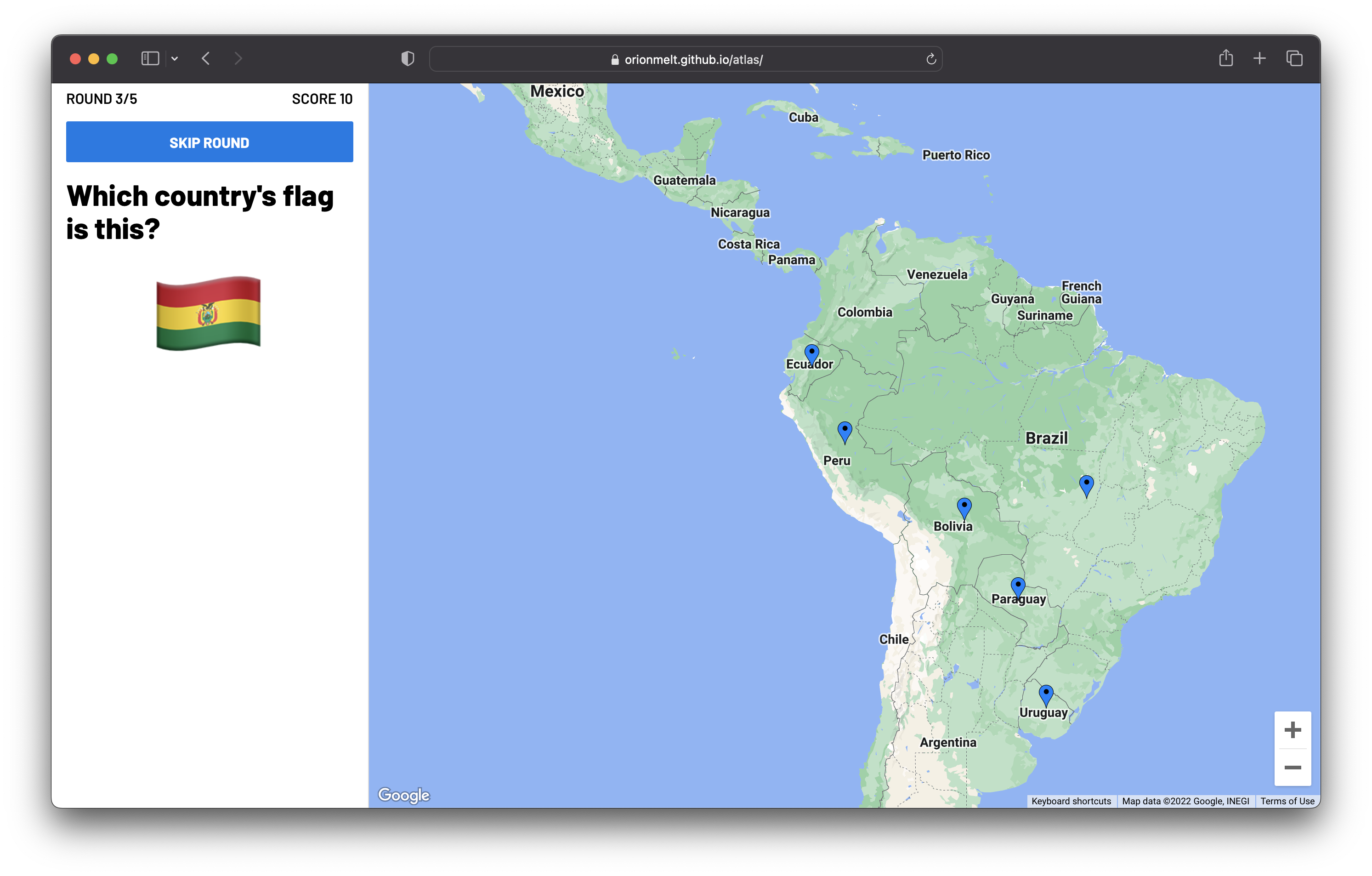Click the map pin on Ecuador
This screenshot has width=1372, height=876.
pyautogui.click(x=811, y=353)
